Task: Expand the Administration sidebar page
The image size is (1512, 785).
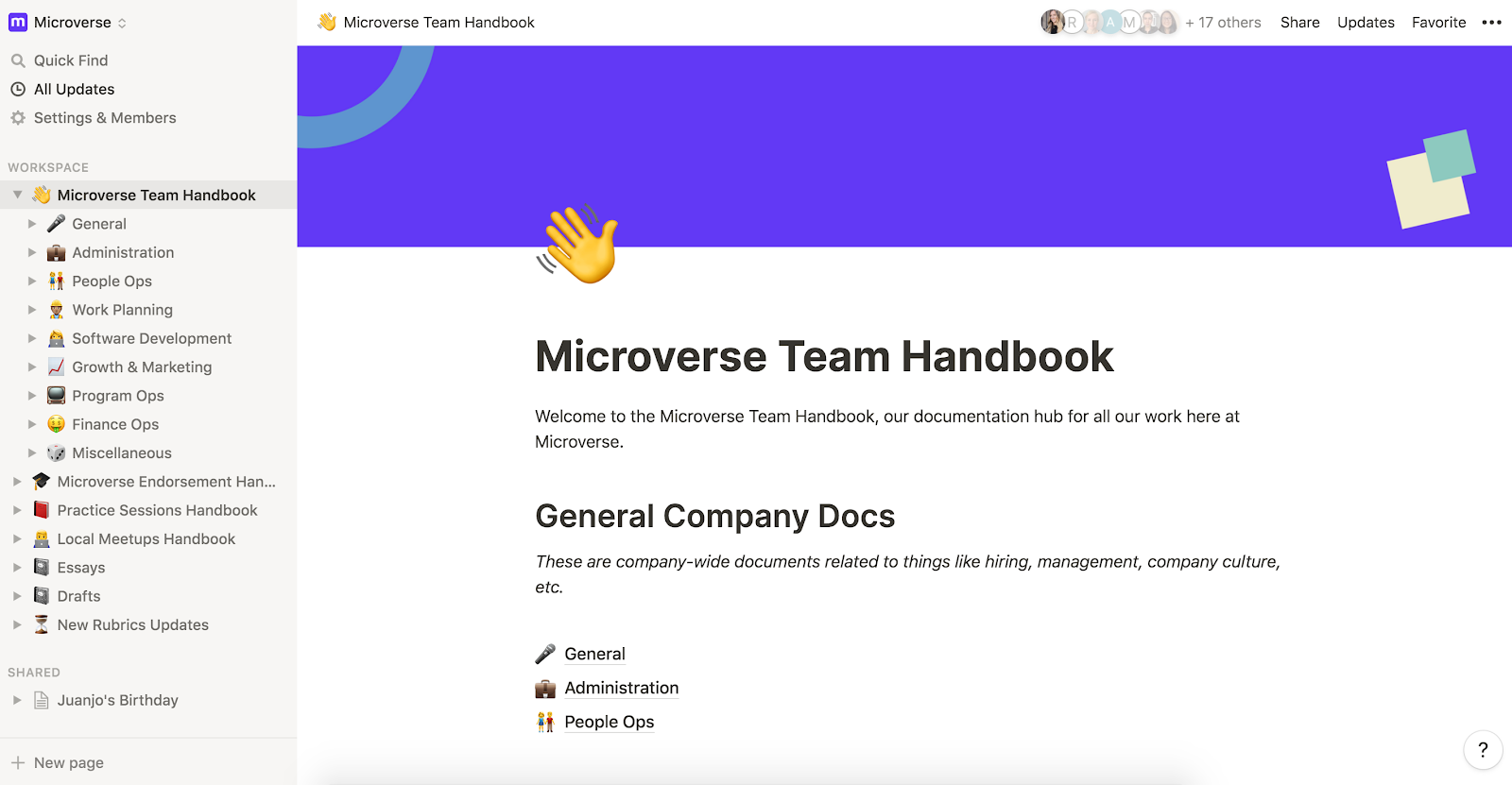Action: 32,252
